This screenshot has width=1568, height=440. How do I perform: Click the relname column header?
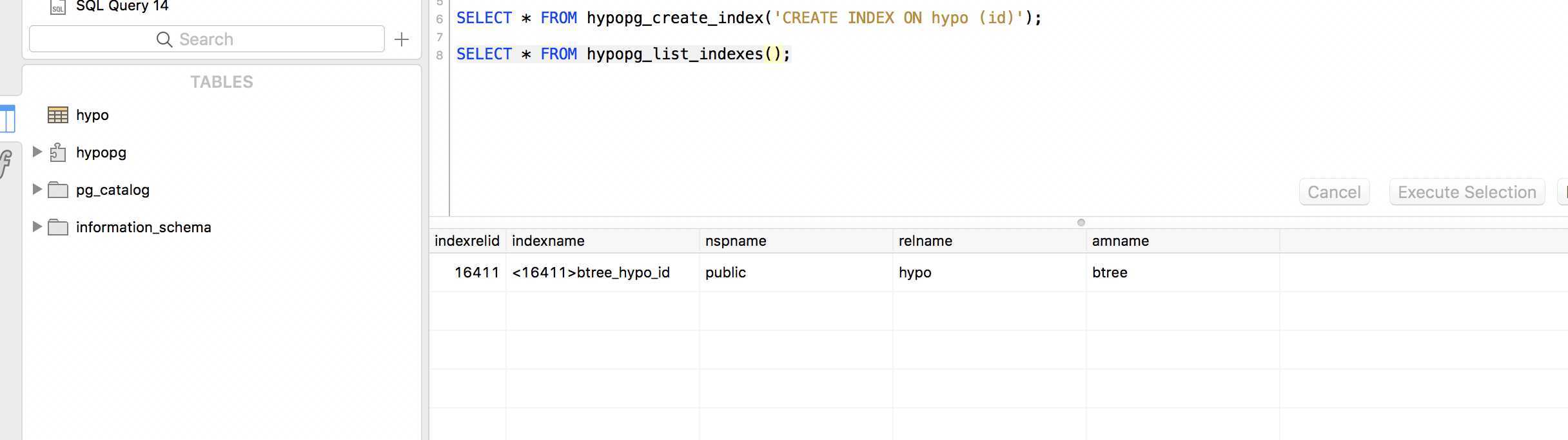point(990,241)
